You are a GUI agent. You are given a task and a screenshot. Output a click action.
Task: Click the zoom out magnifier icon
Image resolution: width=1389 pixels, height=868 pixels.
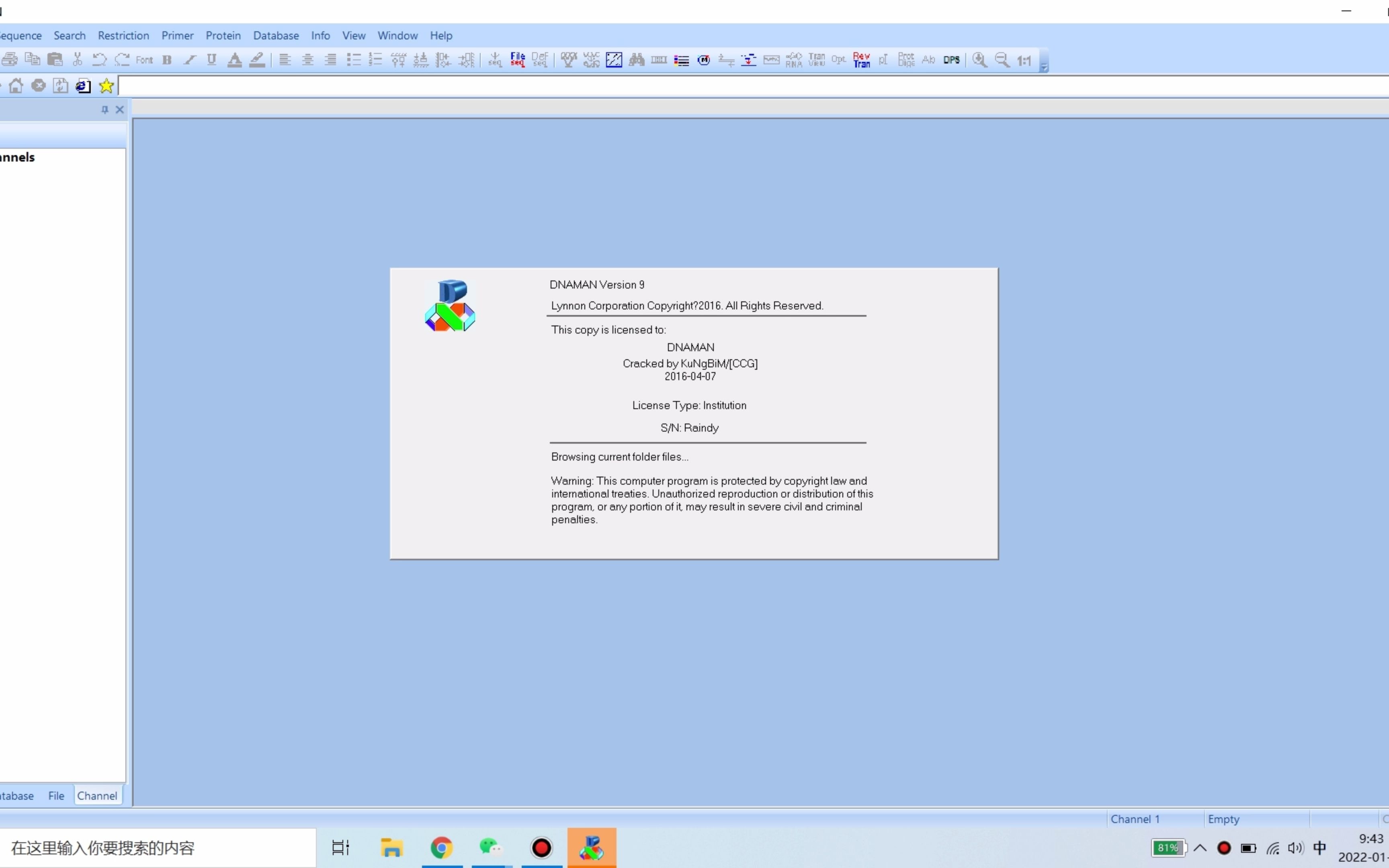(x=1002, y=60)
